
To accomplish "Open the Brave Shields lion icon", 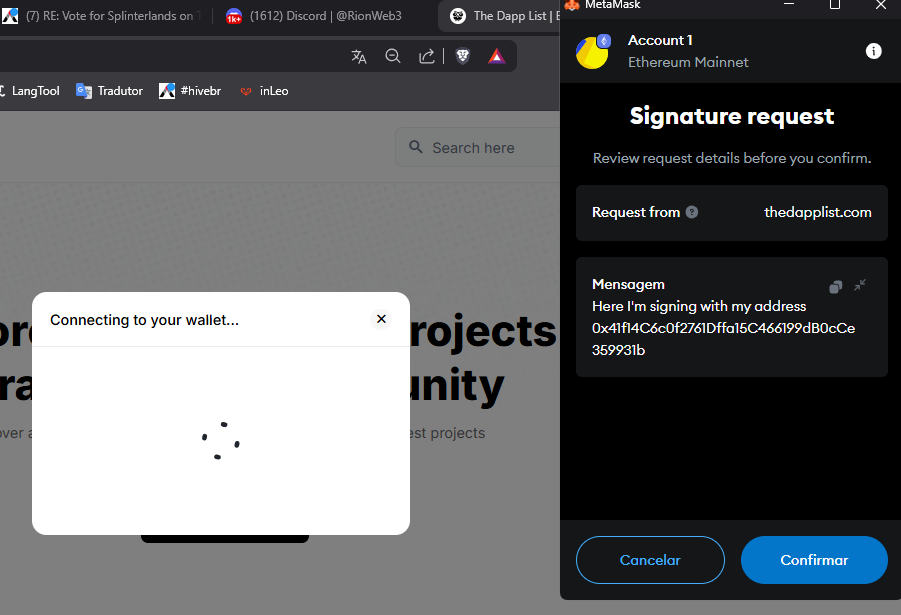I will [x=463, y=56].
